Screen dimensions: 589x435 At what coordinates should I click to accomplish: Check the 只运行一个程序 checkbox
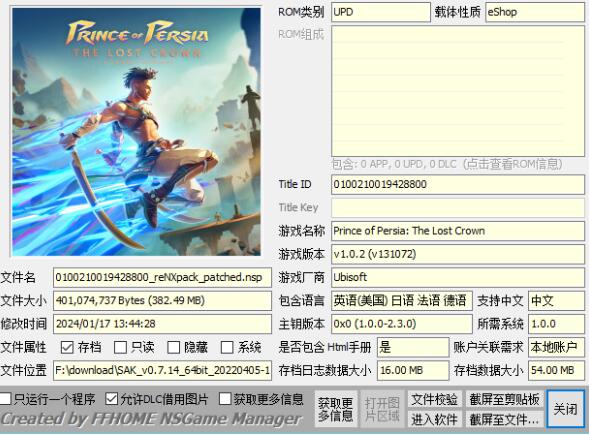coord(5,399)
